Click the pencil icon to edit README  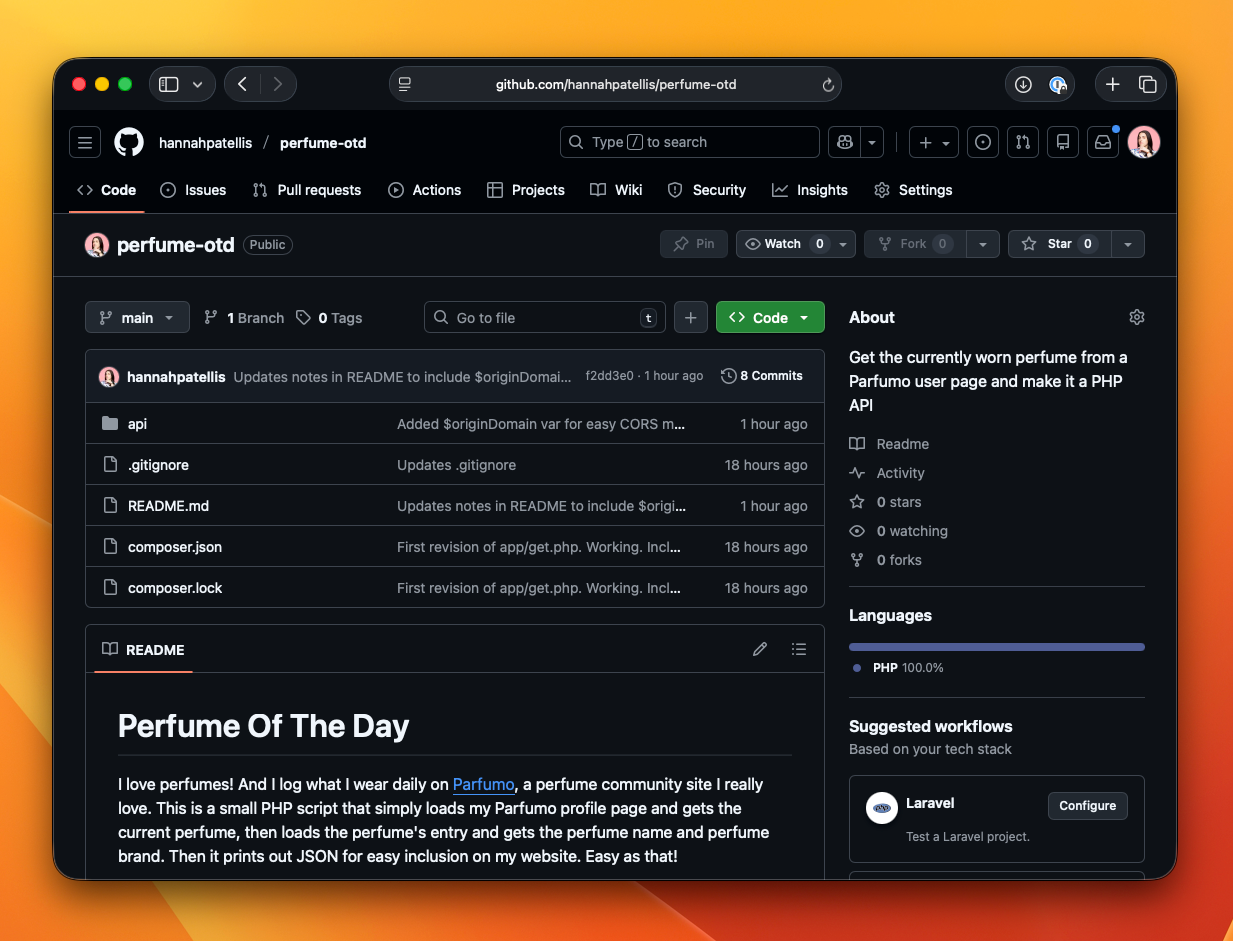pos(760,649)
